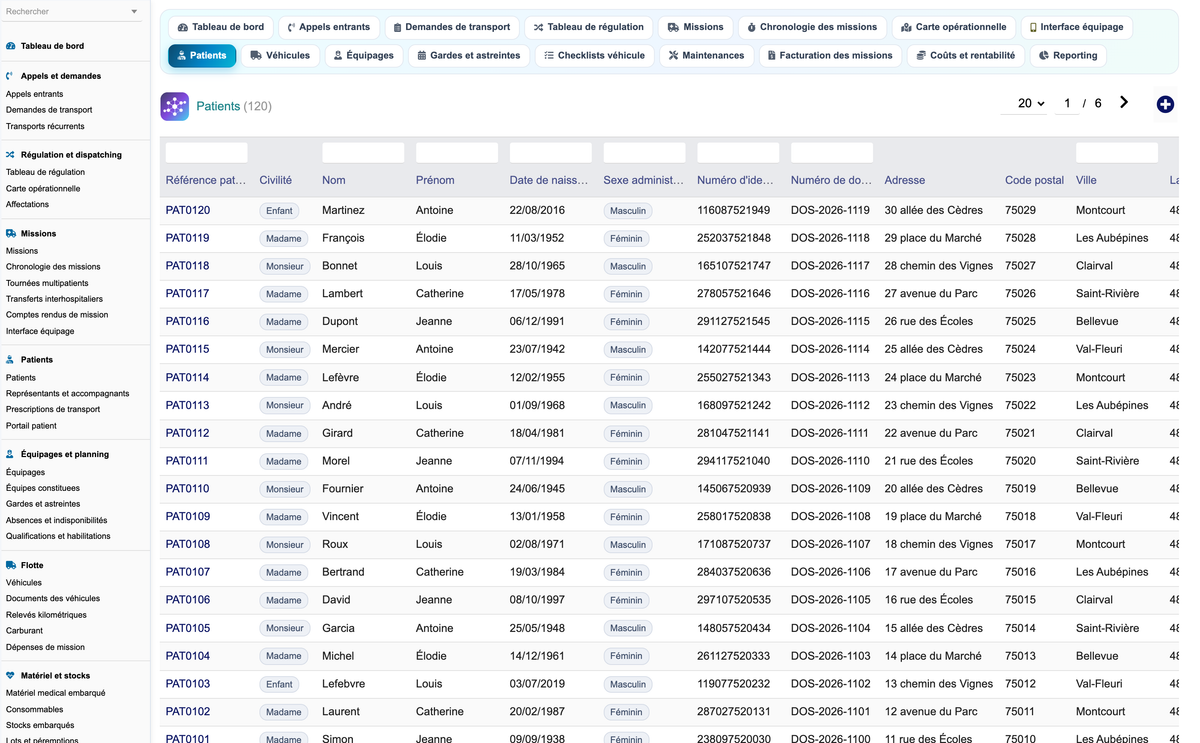Click the Appels et demandes phone icon

(x=10, y=76)
